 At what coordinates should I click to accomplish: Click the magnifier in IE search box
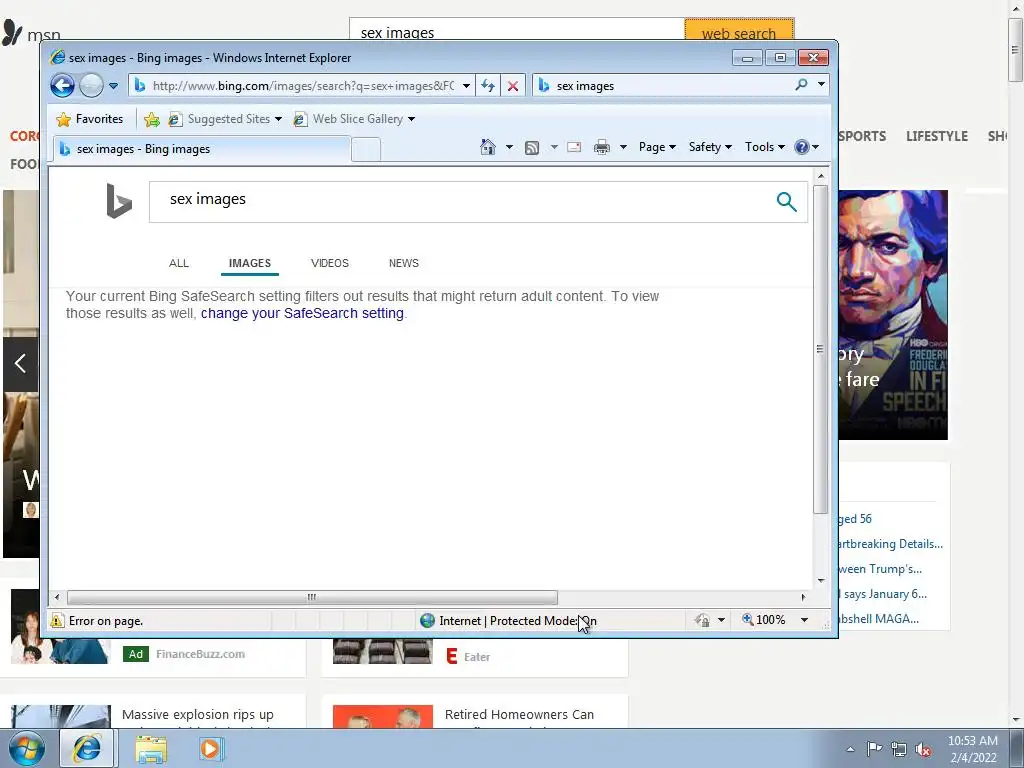(x=801, y=85)
